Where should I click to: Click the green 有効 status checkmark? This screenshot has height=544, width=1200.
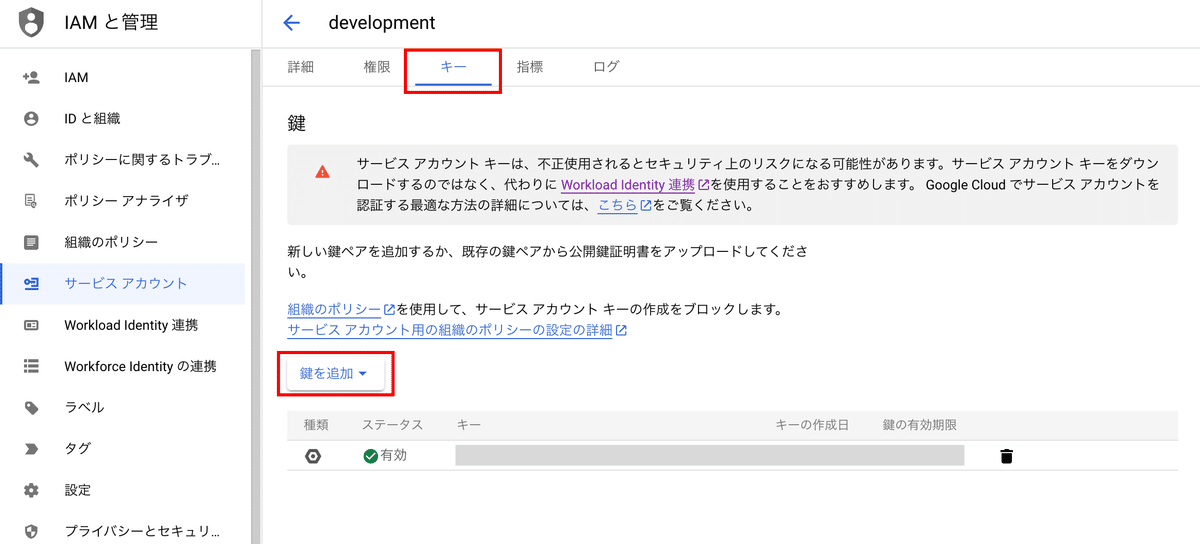click(370, 456)
